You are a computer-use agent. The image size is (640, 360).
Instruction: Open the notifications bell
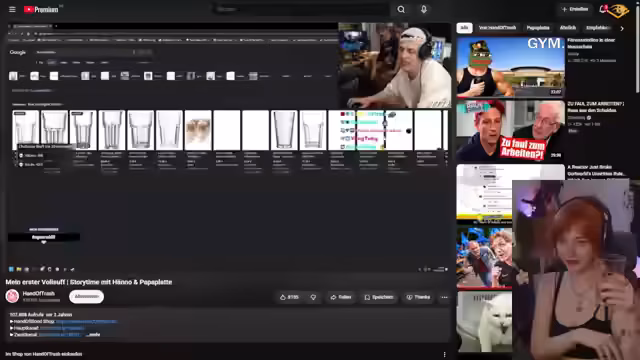point(603,9)
